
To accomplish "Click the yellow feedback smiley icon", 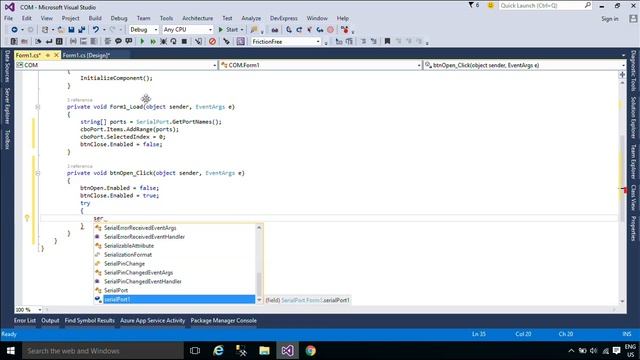I will [491, 5].
